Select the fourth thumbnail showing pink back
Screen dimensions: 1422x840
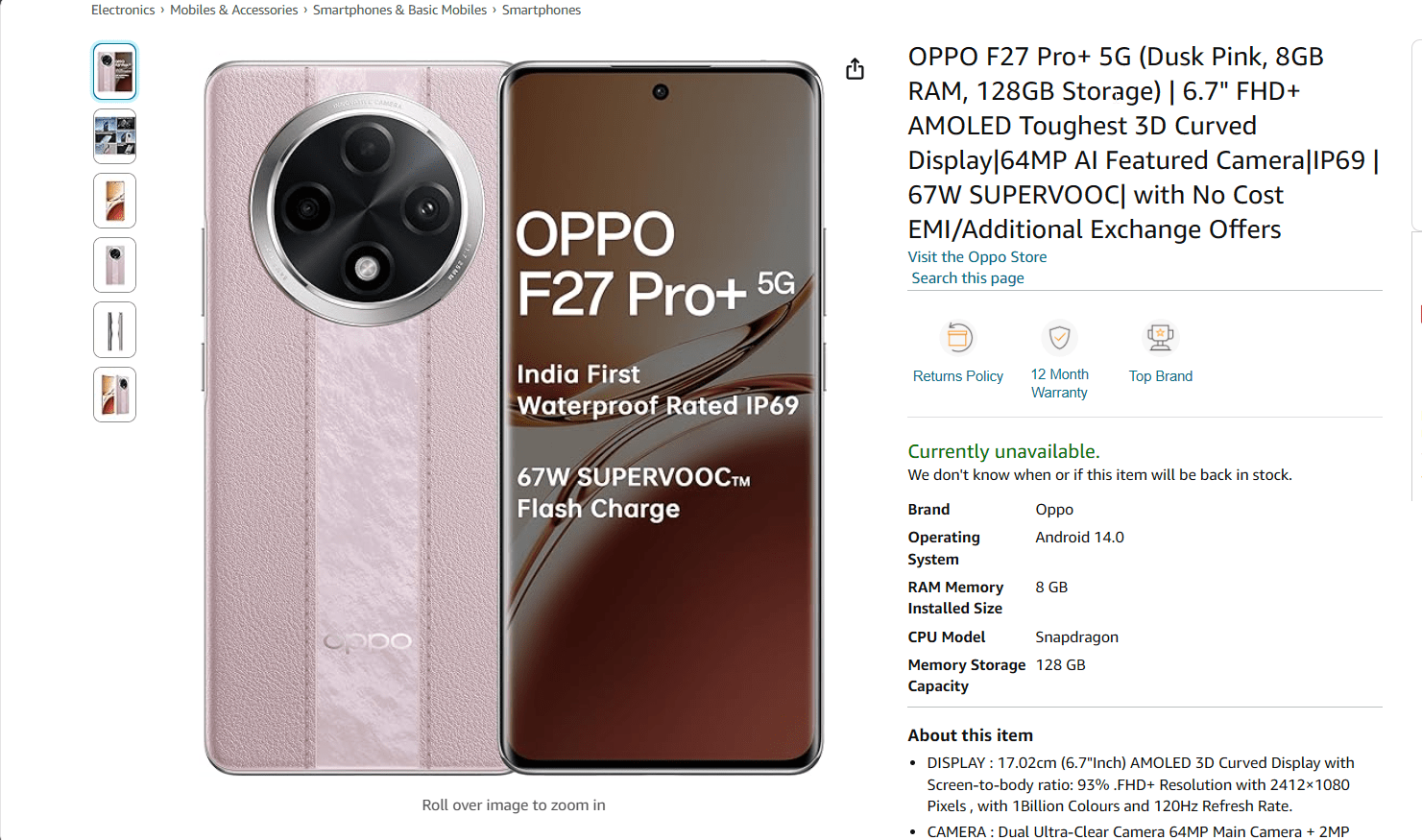click(x=114, y=265)
